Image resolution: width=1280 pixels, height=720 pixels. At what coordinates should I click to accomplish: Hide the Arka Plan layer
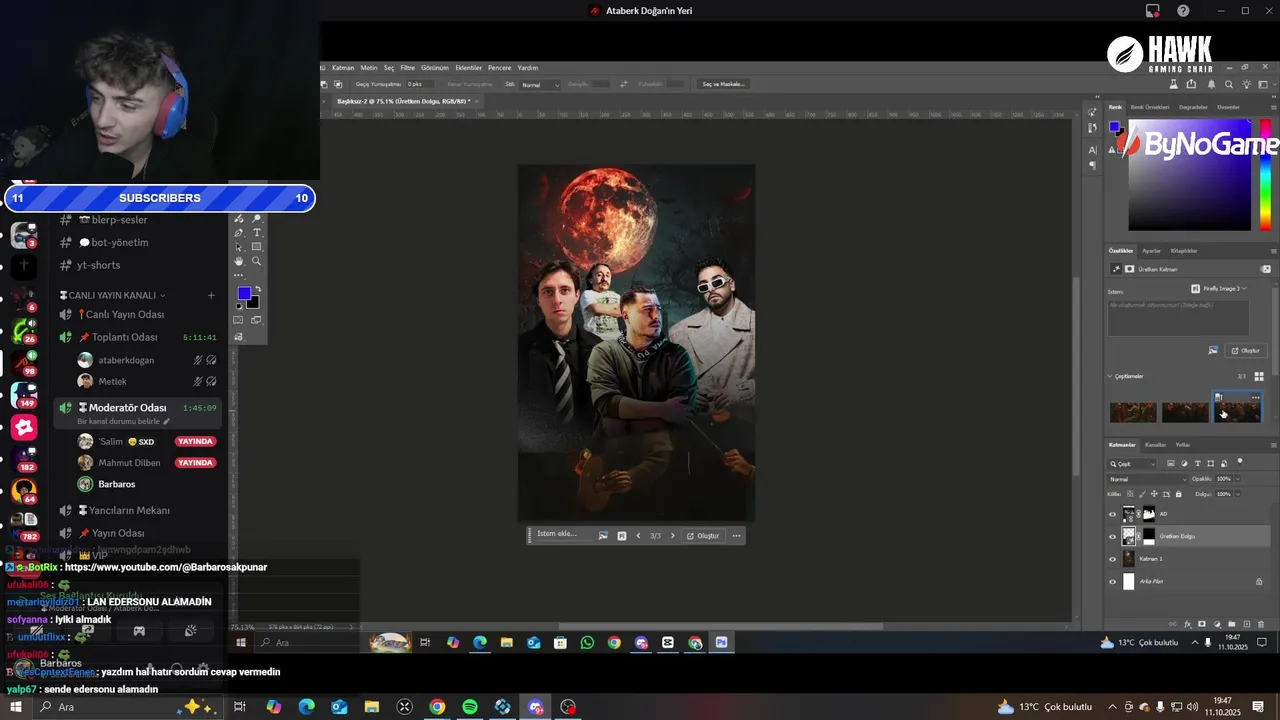[1112, 581]
